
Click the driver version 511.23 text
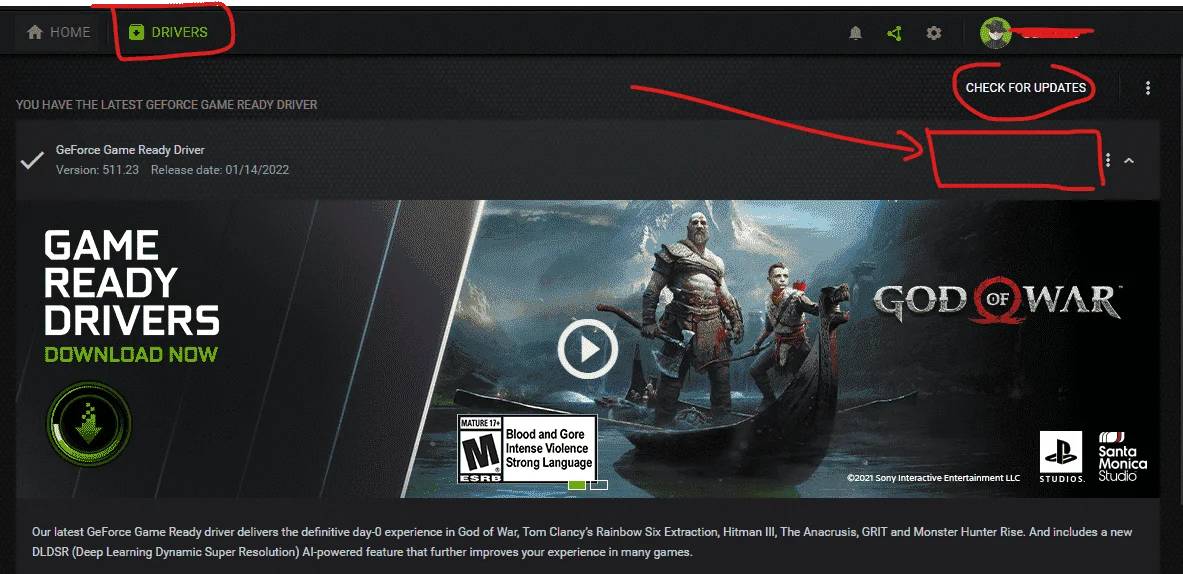click(x=97, y=170)
